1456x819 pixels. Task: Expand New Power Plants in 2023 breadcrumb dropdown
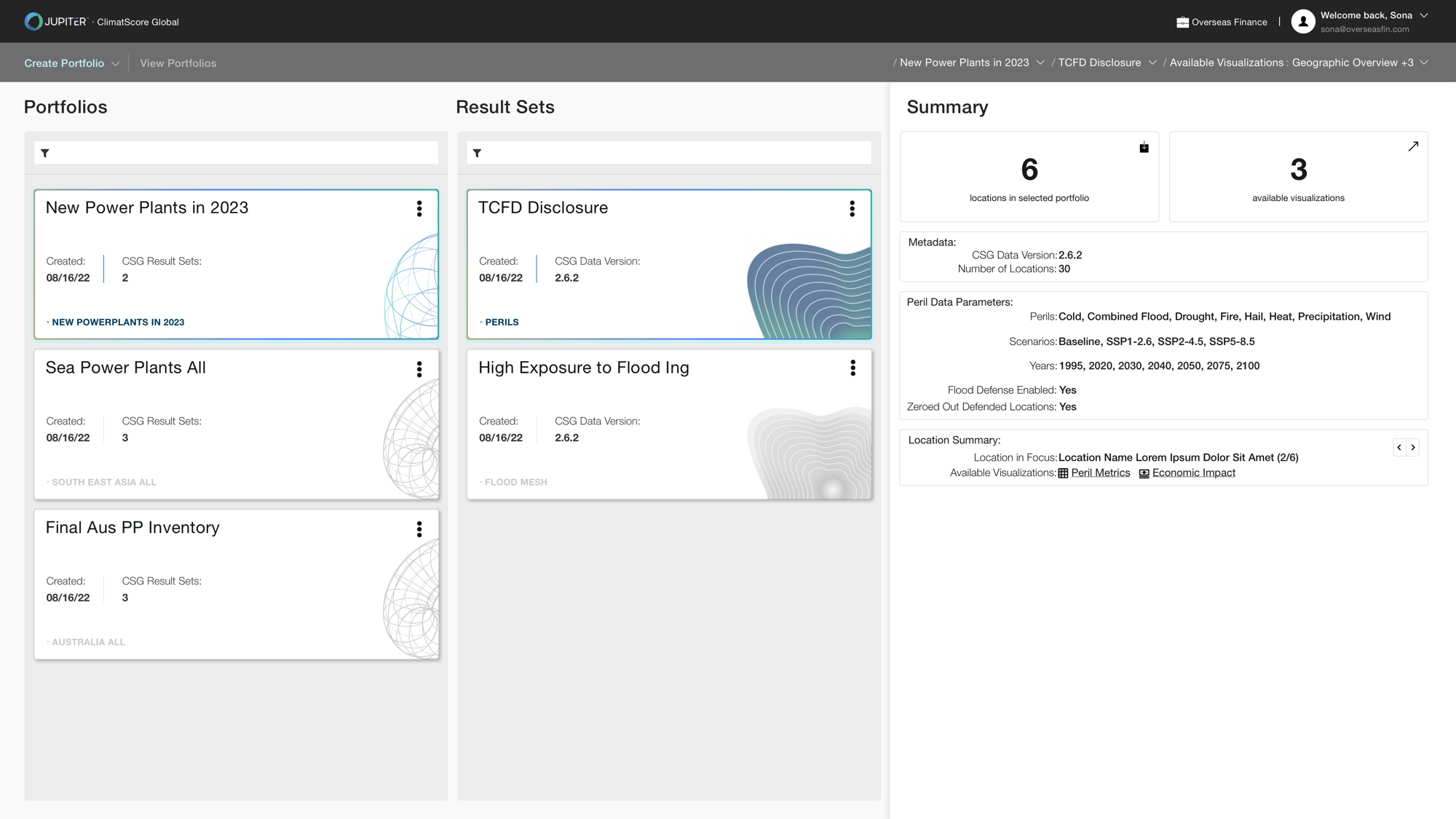coord(1040,63)
